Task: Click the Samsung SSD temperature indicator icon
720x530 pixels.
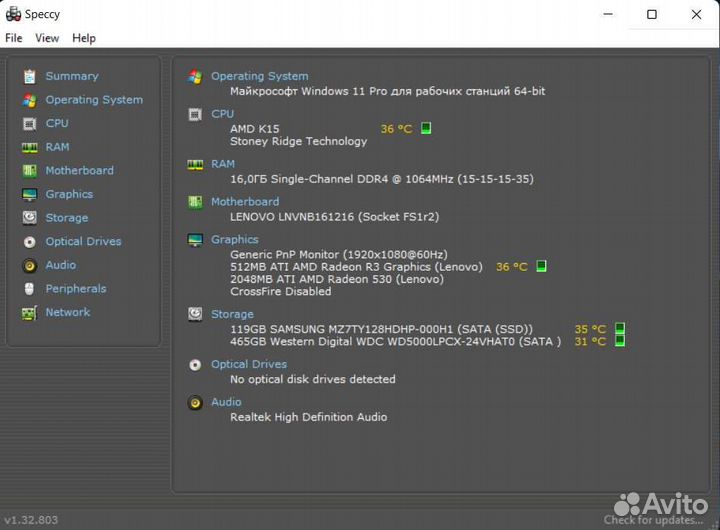Action: point(620,328)
